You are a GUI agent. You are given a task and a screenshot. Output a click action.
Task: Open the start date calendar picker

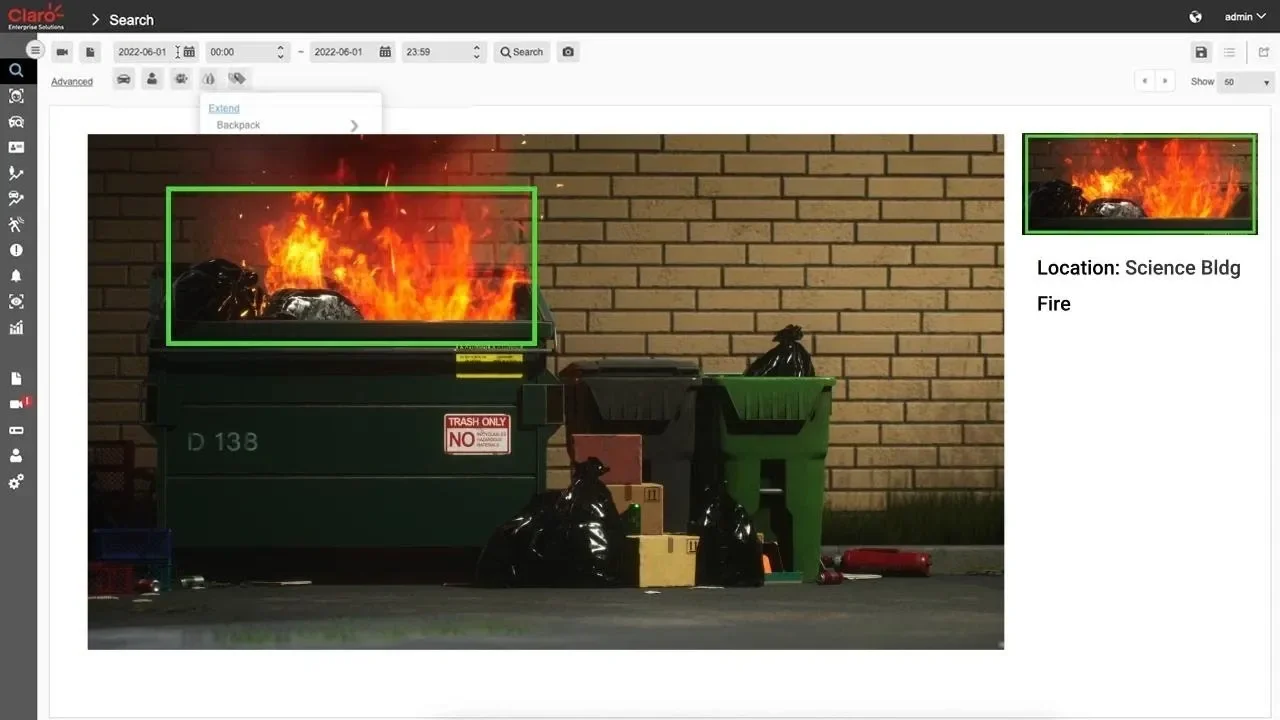point(188,51)
